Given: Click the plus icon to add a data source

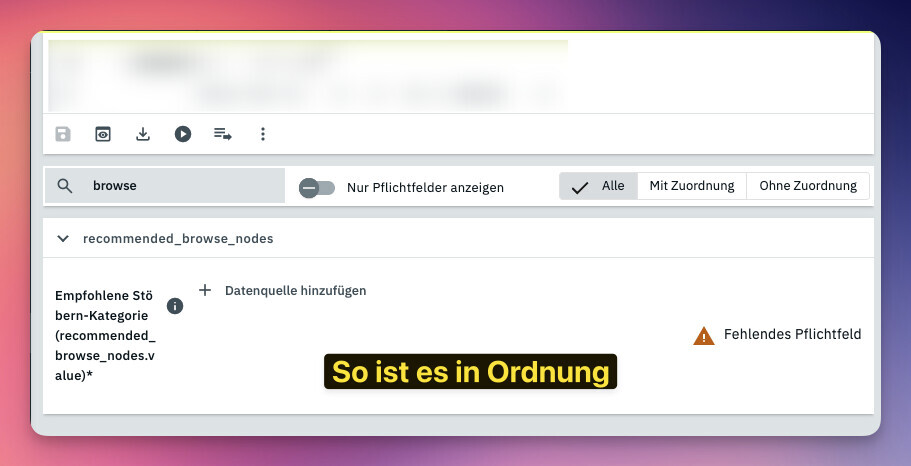Looking at the screenshot, I should coord(205,290).
